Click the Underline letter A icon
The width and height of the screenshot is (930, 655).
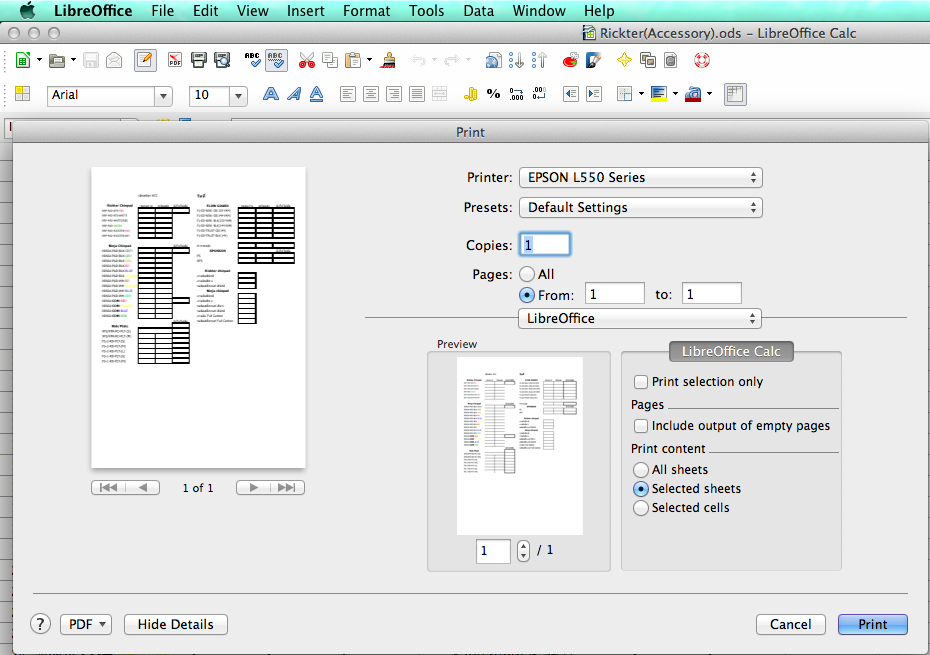tap(317, 94)
